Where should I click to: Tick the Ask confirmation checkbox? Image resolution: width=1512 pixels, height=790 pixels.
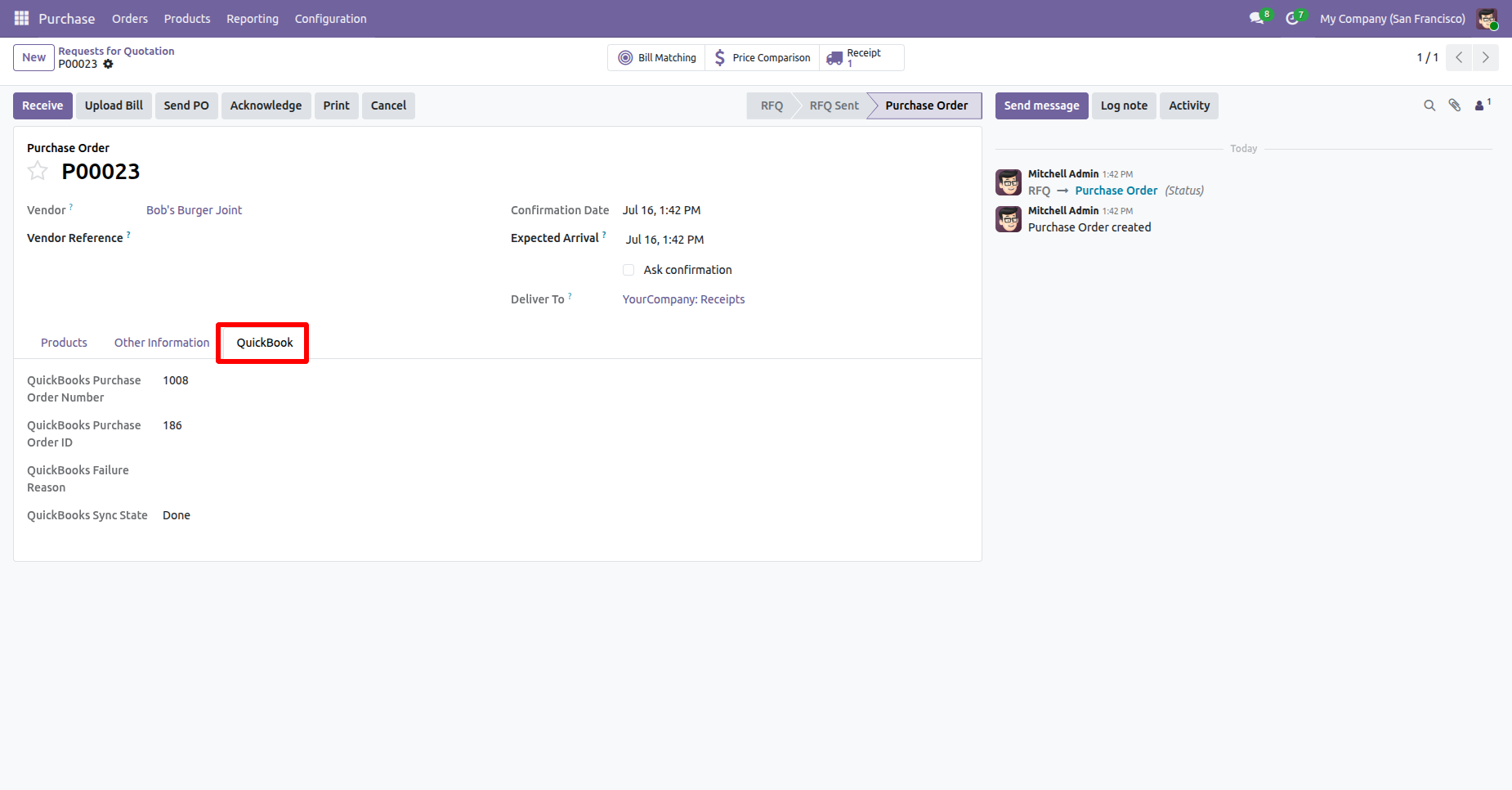tap(629, 270)
